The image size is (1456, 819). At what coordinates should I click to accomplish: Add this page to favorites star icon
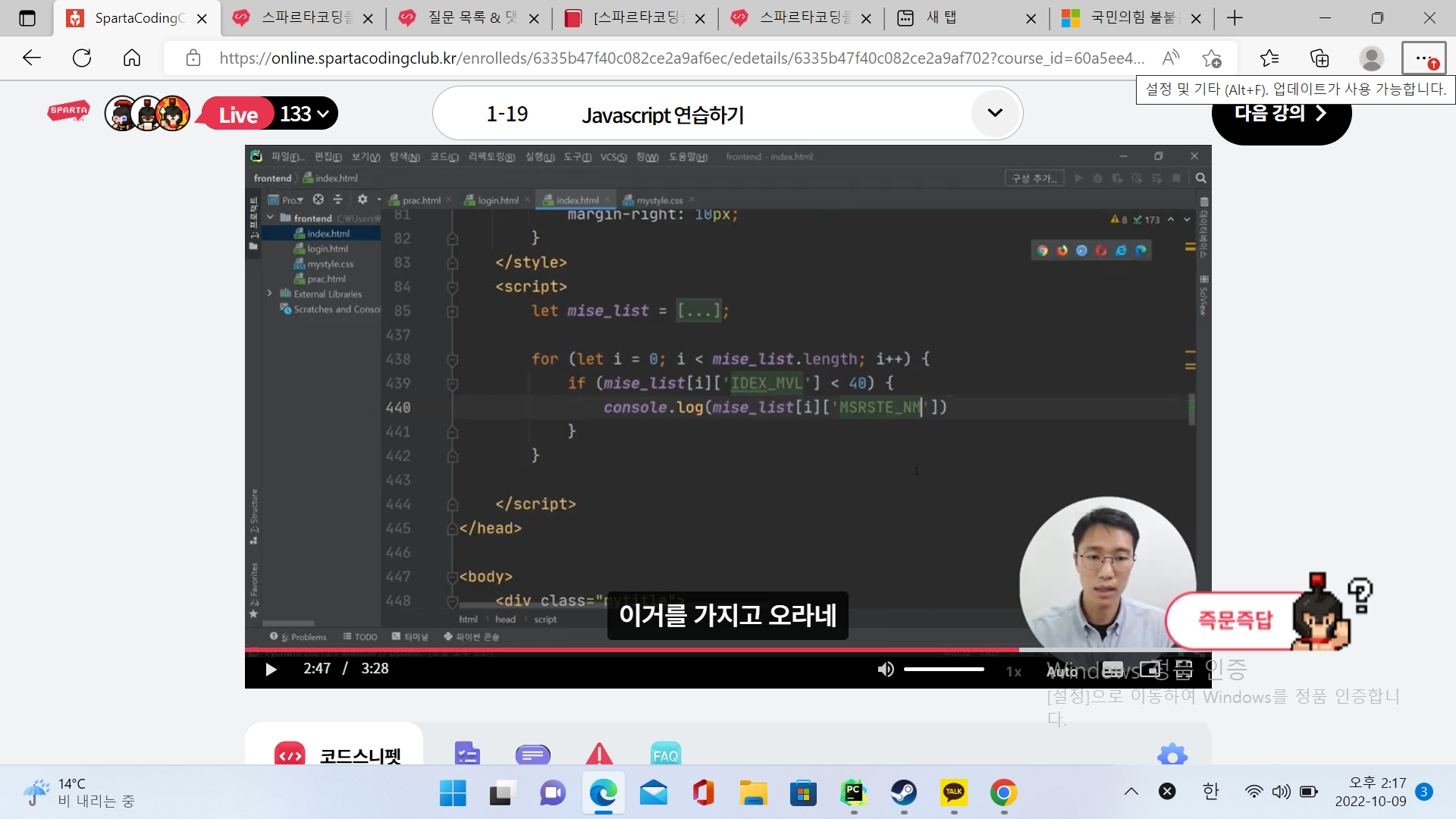(x=1212, y=58)
